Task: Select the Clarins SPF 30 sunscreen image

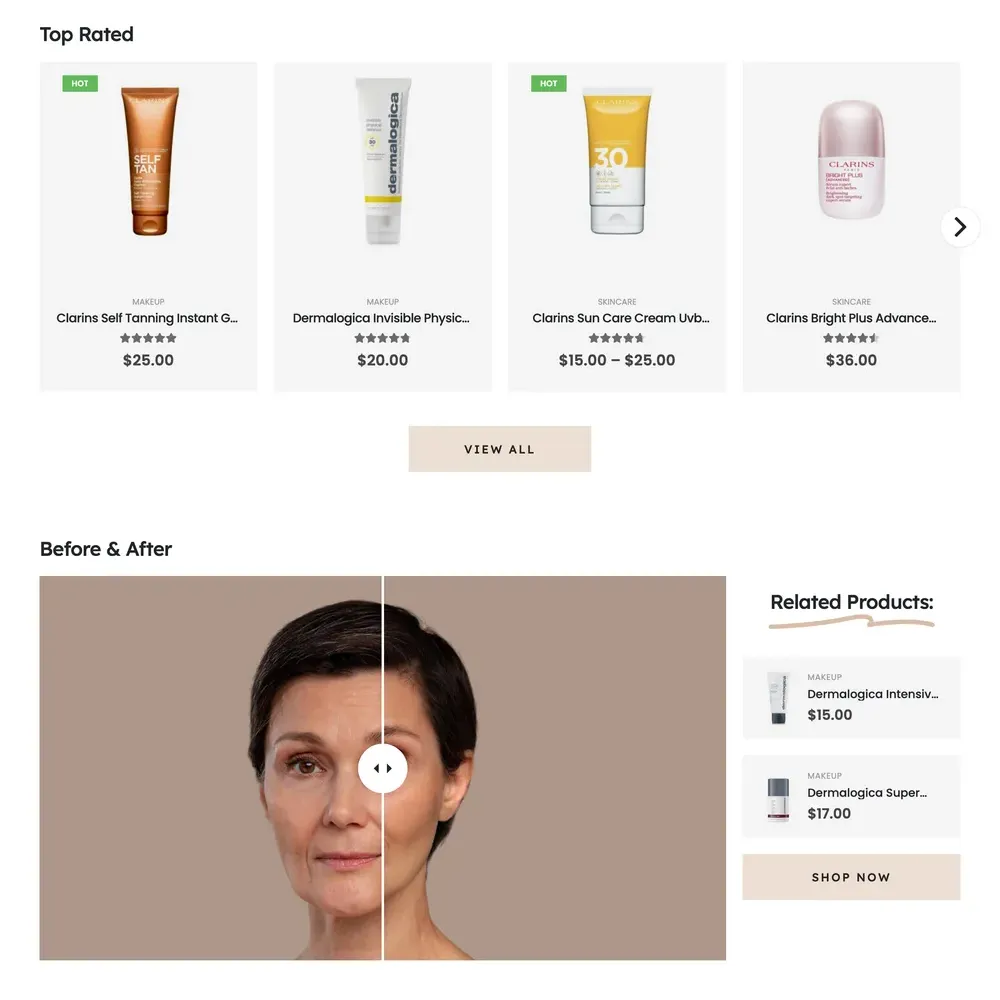Action: (617, 161)
